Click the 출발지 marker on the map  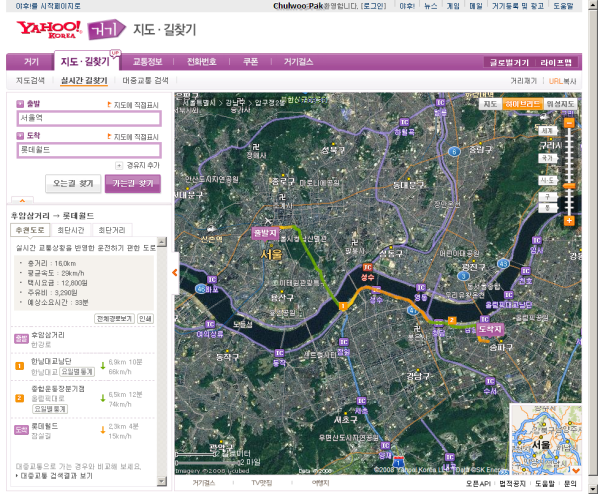pyautogui.click(x=265, y=233)
